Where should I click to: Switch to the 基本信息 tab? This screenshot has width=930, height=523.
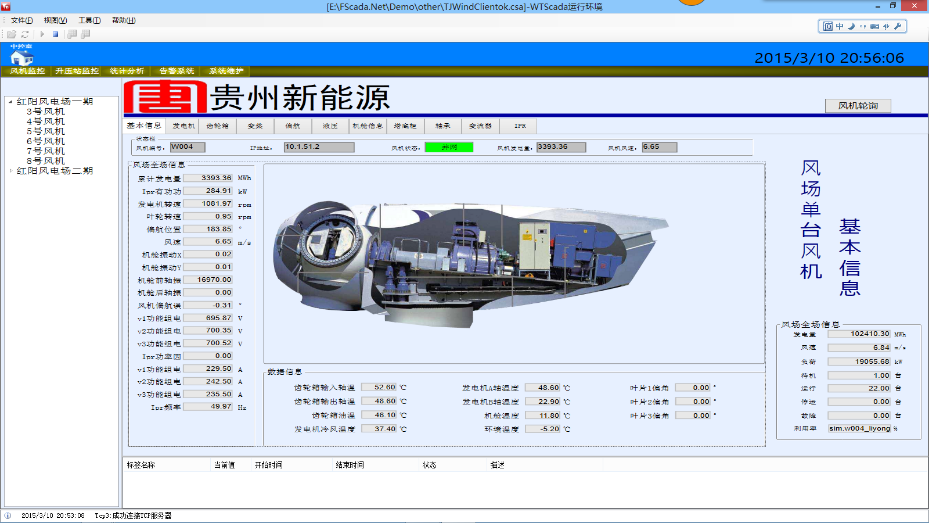144,126
